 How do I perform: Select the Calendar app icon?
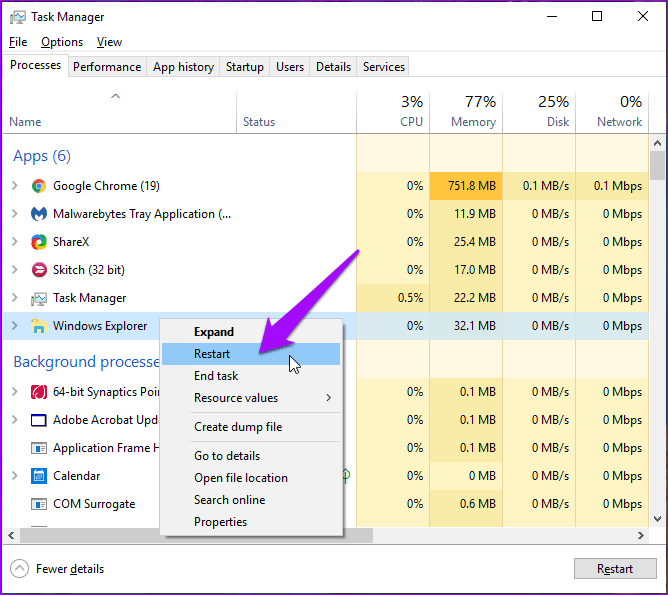click(x=39, y=476)
